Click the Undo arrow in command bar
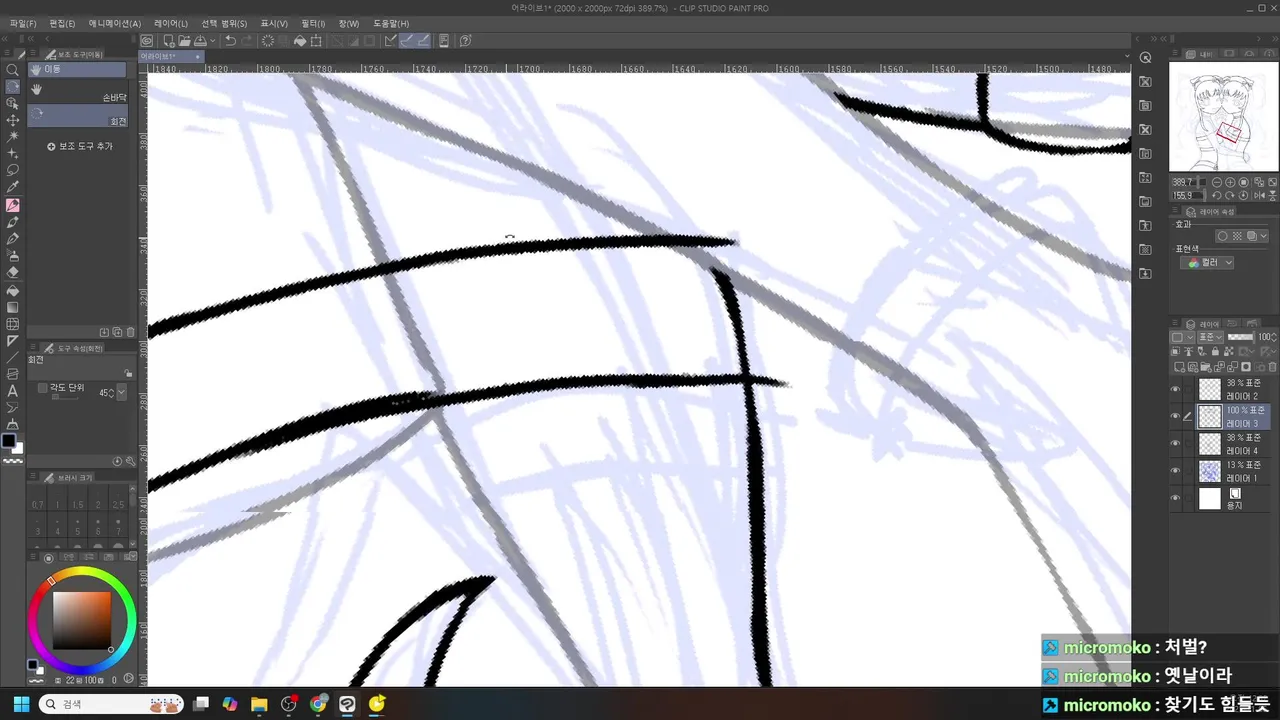This screenshot has width=1280, height=720. pos(230,41)
